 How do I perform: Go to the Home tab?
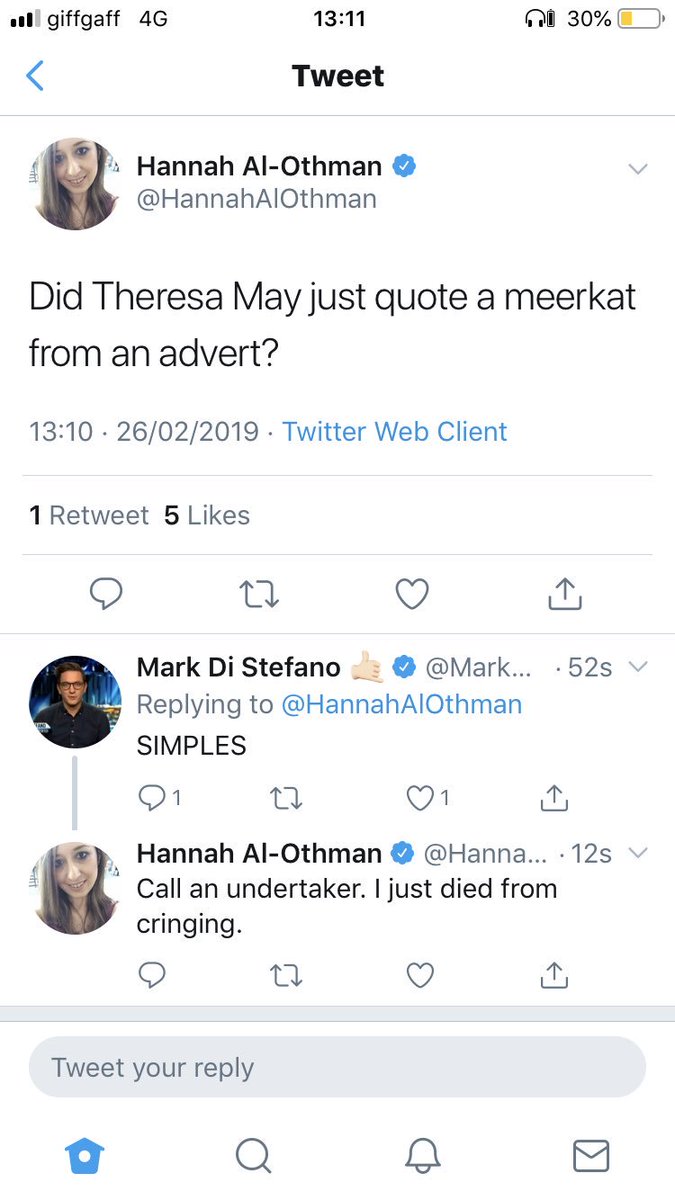84,1156
